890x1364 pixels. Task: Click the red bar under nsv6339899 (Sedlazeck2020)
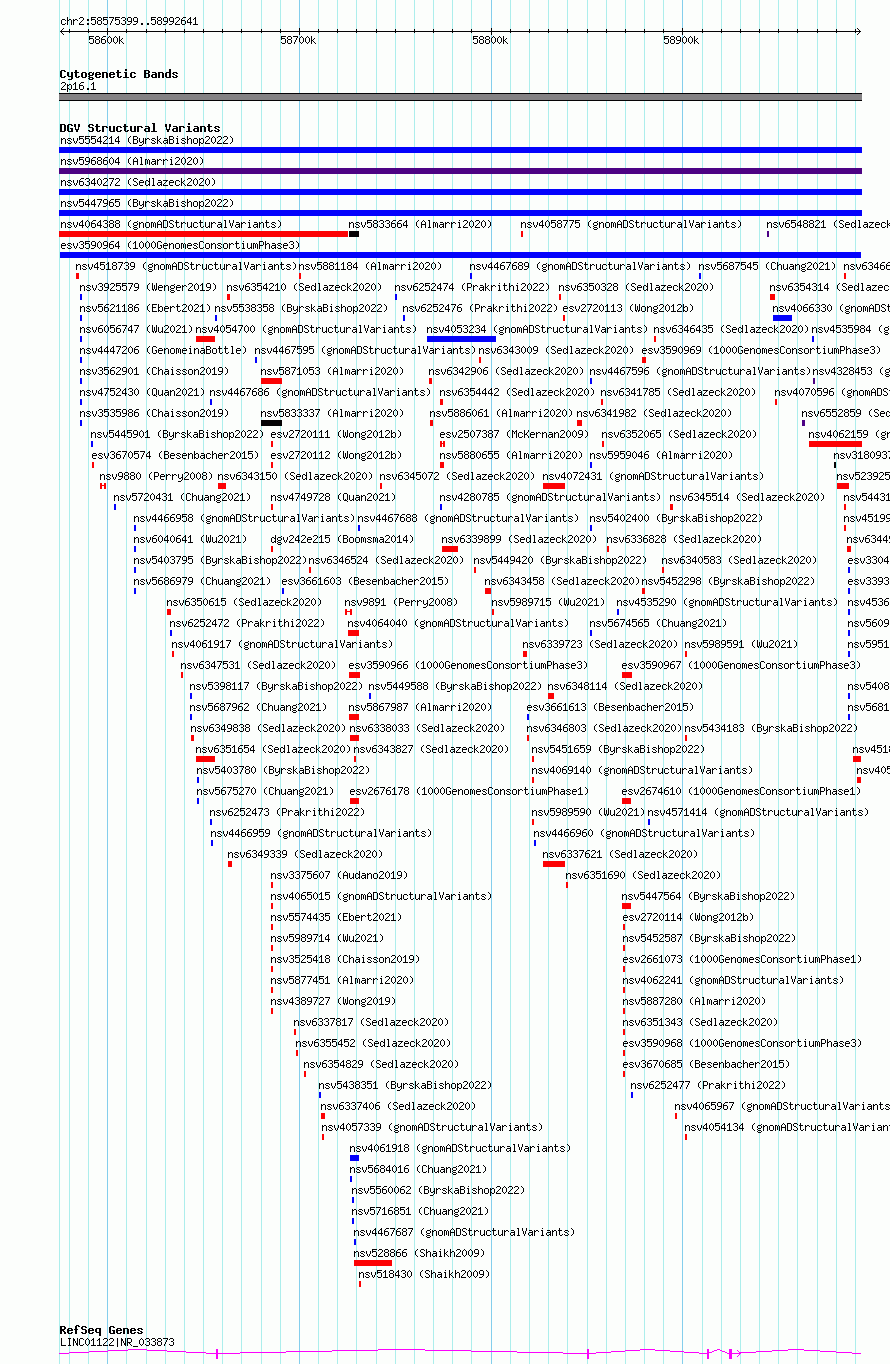450,549
